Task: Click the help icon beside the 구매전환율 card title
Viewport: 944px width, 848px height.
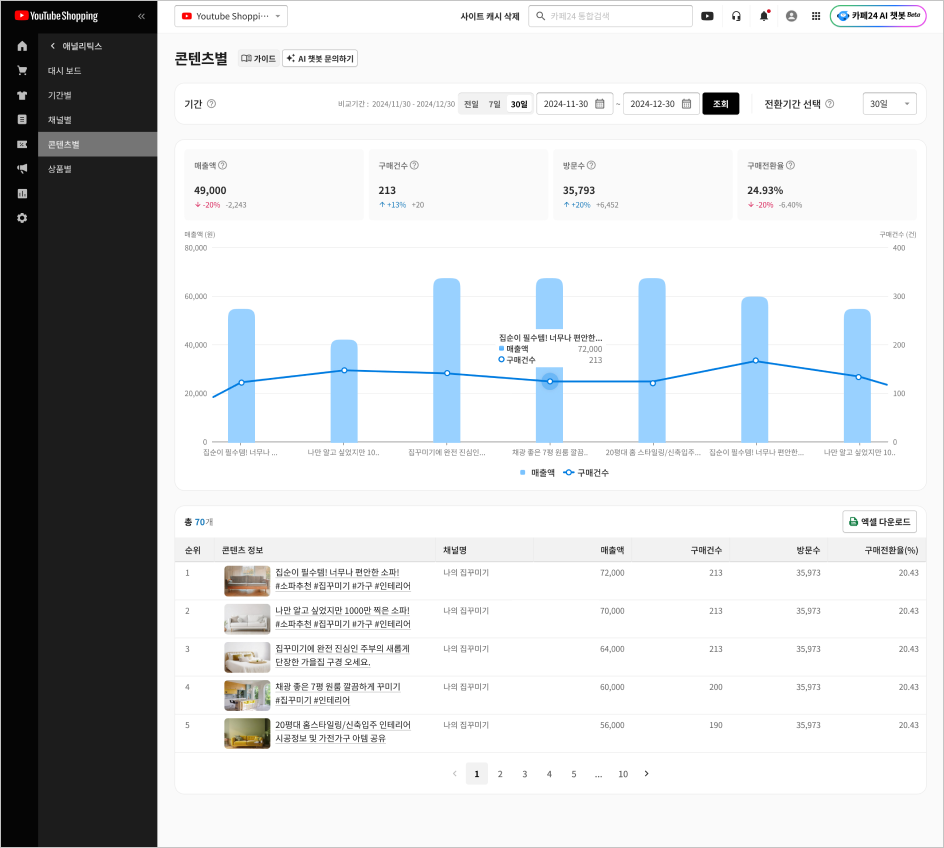Action: point(790,165)
